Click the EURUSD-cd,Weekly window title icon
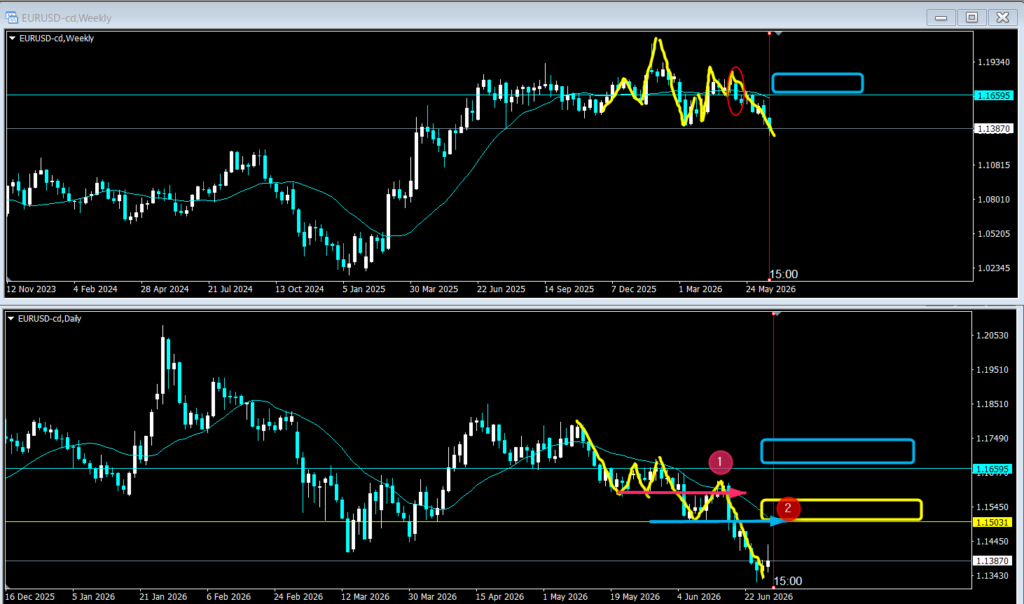 pos(11,18)
